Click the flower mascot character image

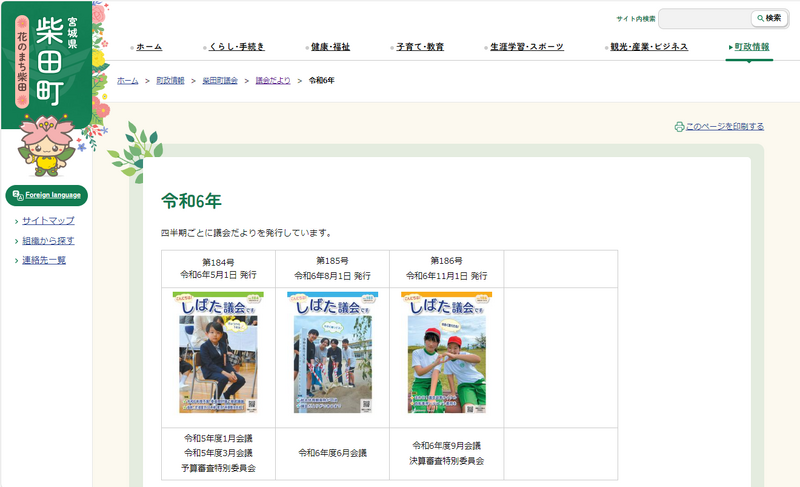pos(46,147)
